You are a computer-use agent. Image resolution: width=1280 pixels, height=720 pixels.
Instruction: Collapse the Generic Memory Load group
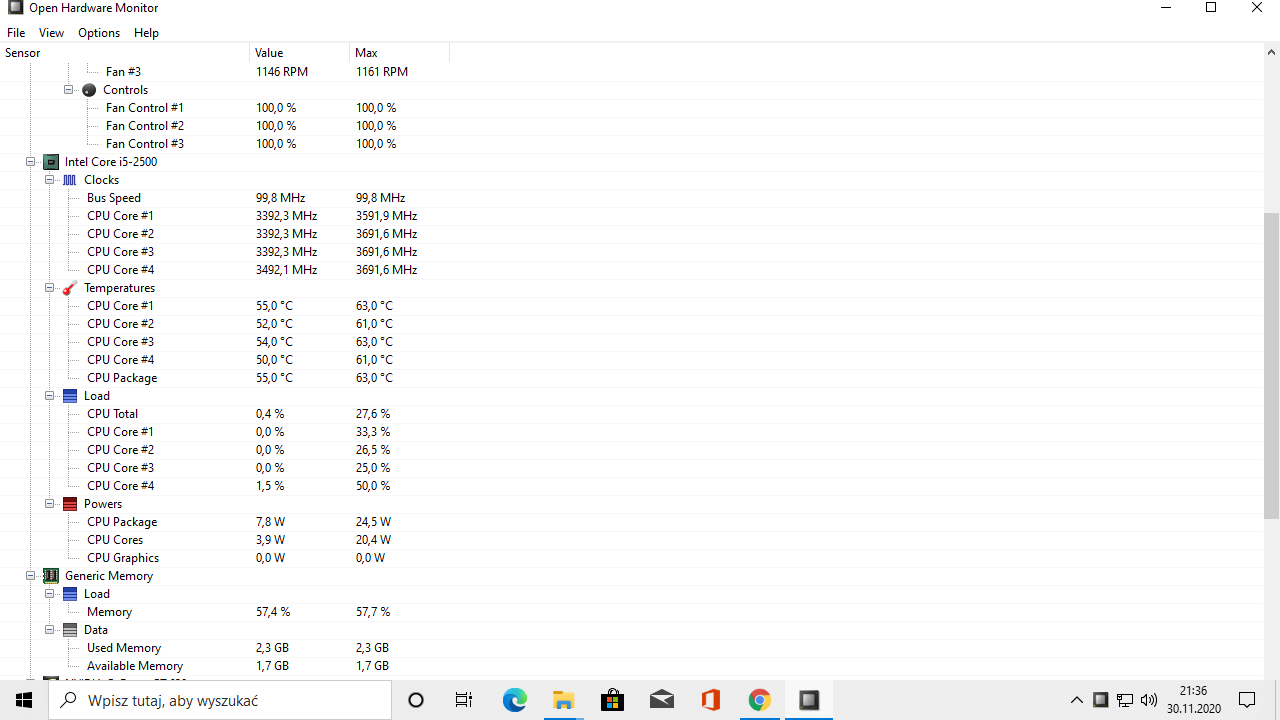tap(50, 594)
